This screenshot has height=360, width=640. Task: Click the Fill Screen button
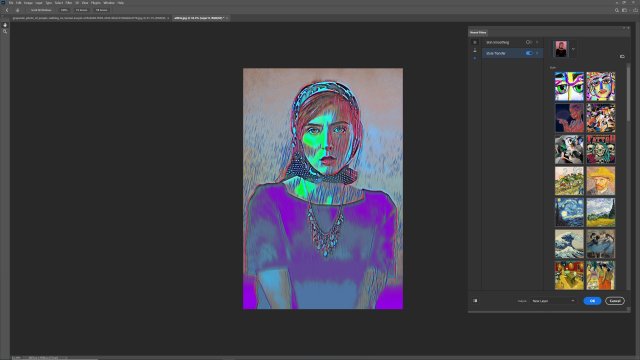(101, 10)
